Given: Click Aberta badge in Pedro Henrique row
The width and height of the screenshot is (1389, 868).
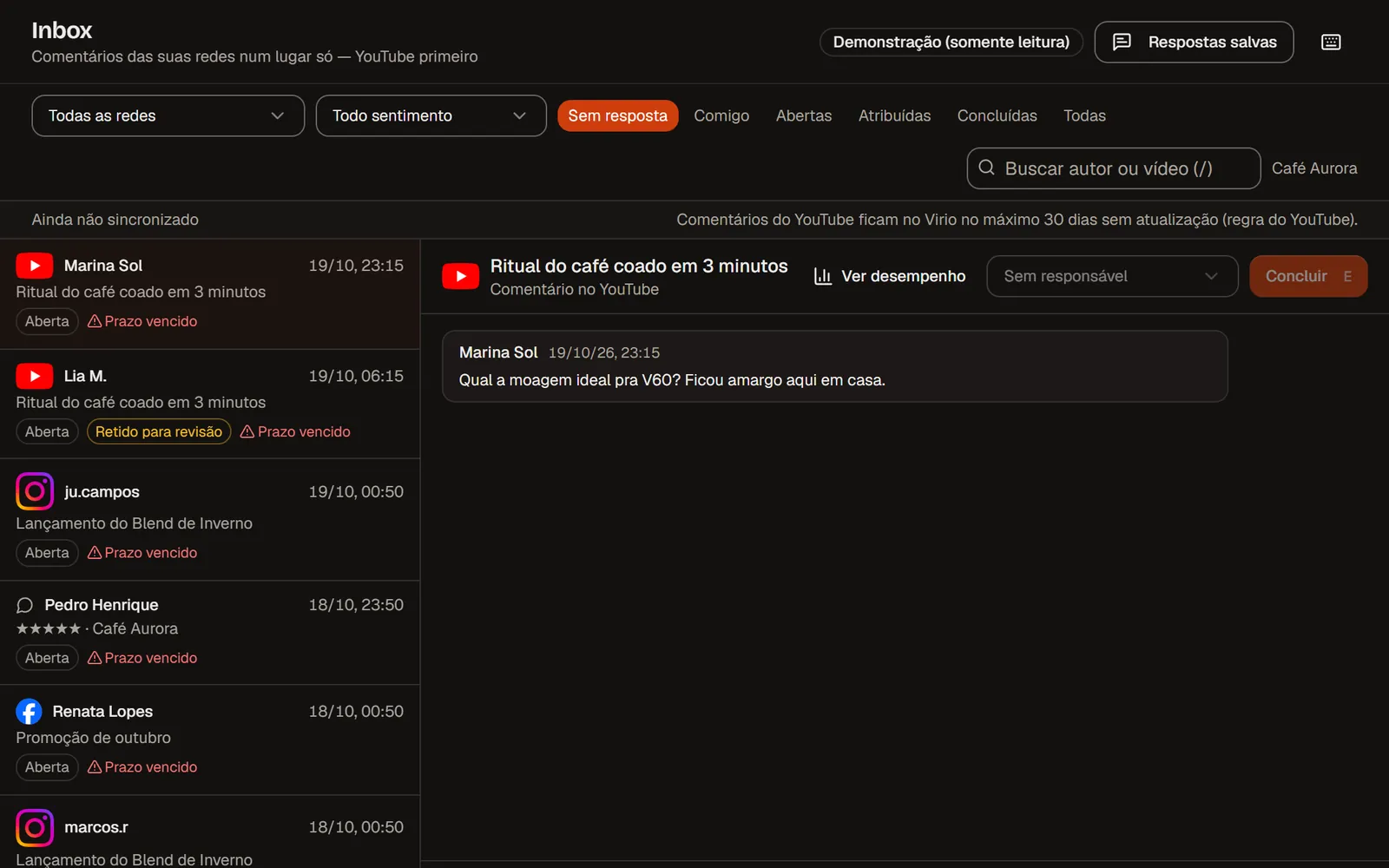Looking at the screenshot, I should [x=47, y=658].
